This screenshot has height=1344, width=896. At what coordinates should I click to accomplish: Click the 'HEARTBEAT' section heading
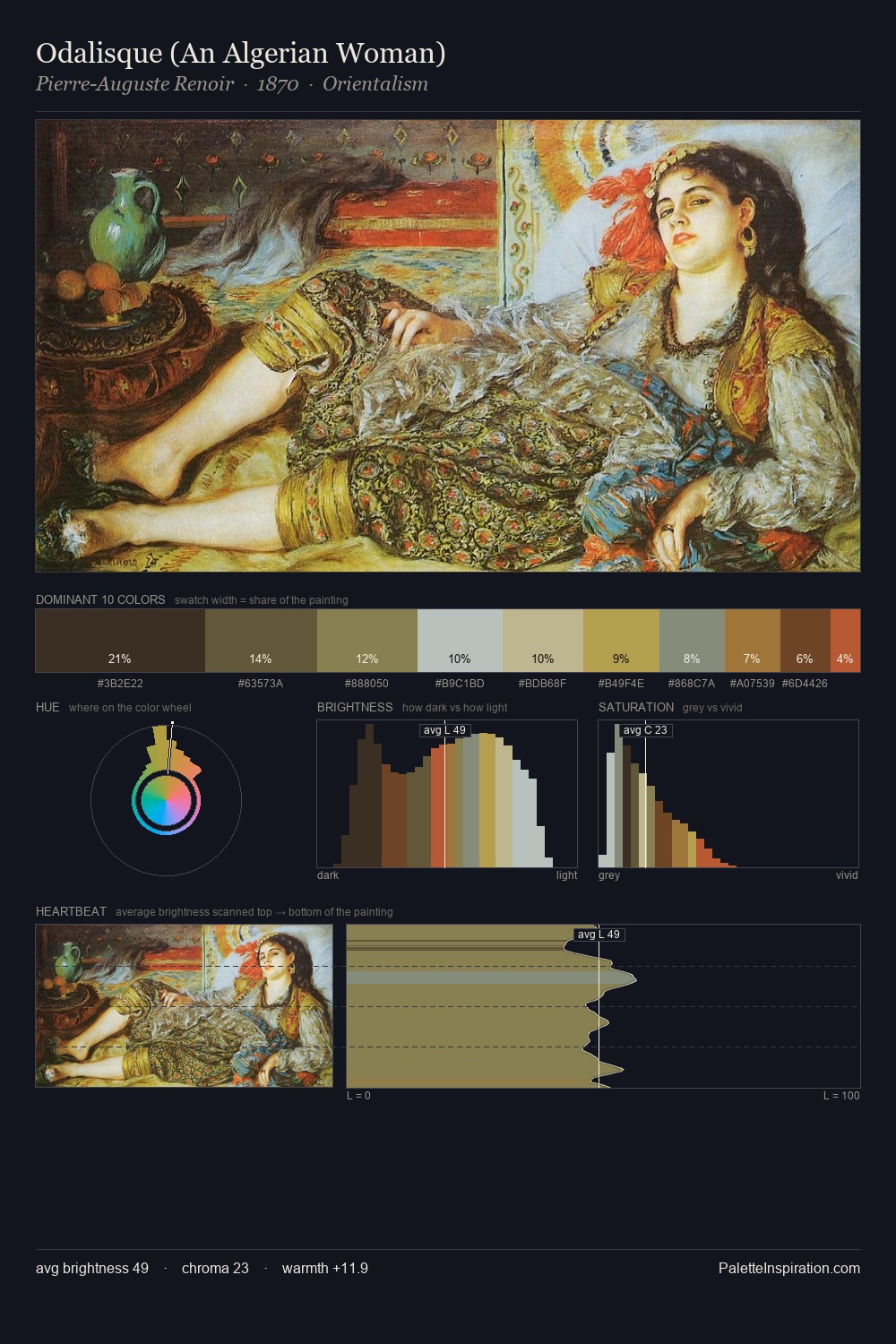pyautogui.click(x=71, y=912)
